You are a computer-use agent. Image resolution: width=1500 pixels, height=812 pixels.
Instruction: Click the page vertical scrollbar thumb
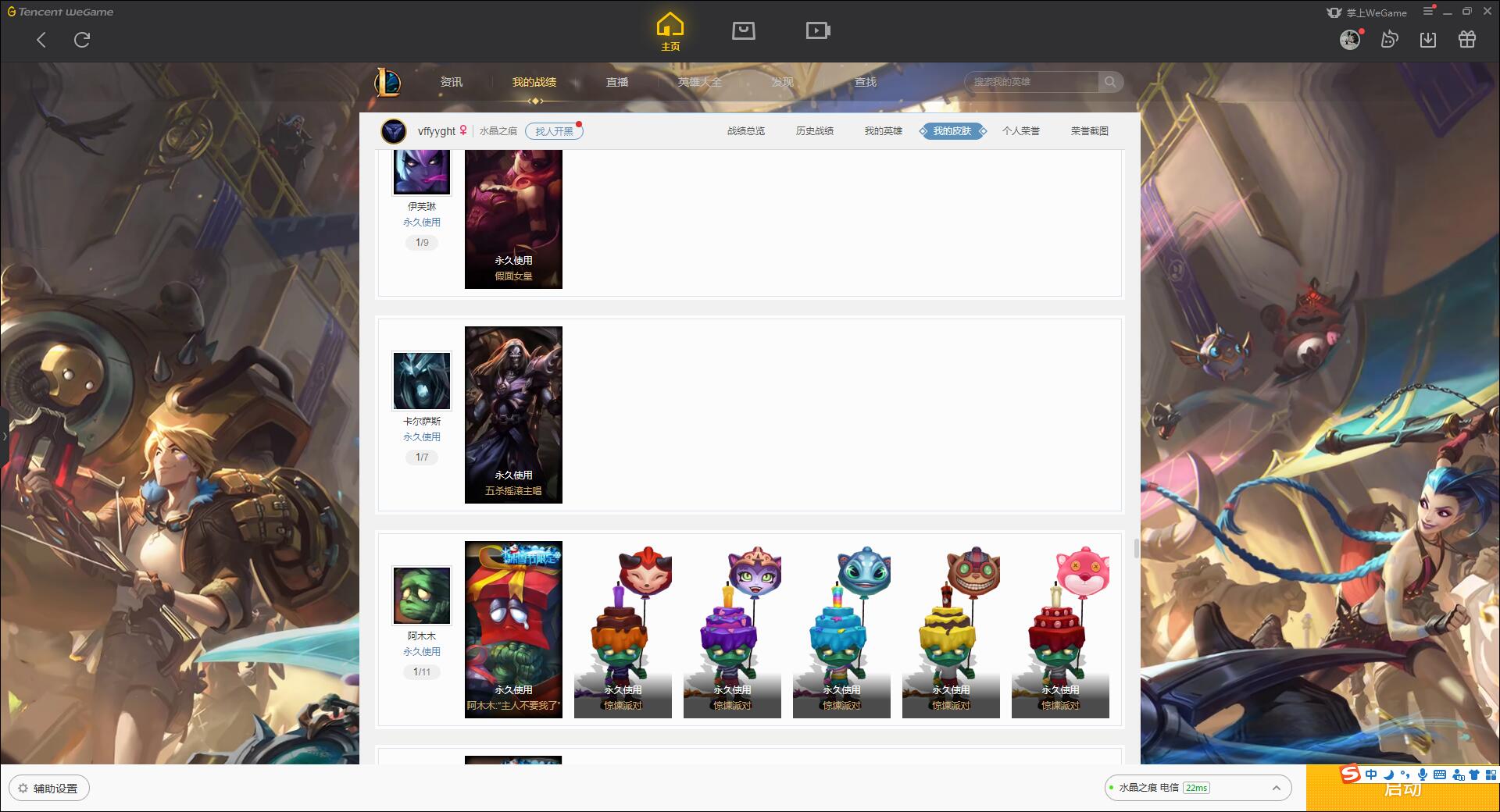point(1136,548)
